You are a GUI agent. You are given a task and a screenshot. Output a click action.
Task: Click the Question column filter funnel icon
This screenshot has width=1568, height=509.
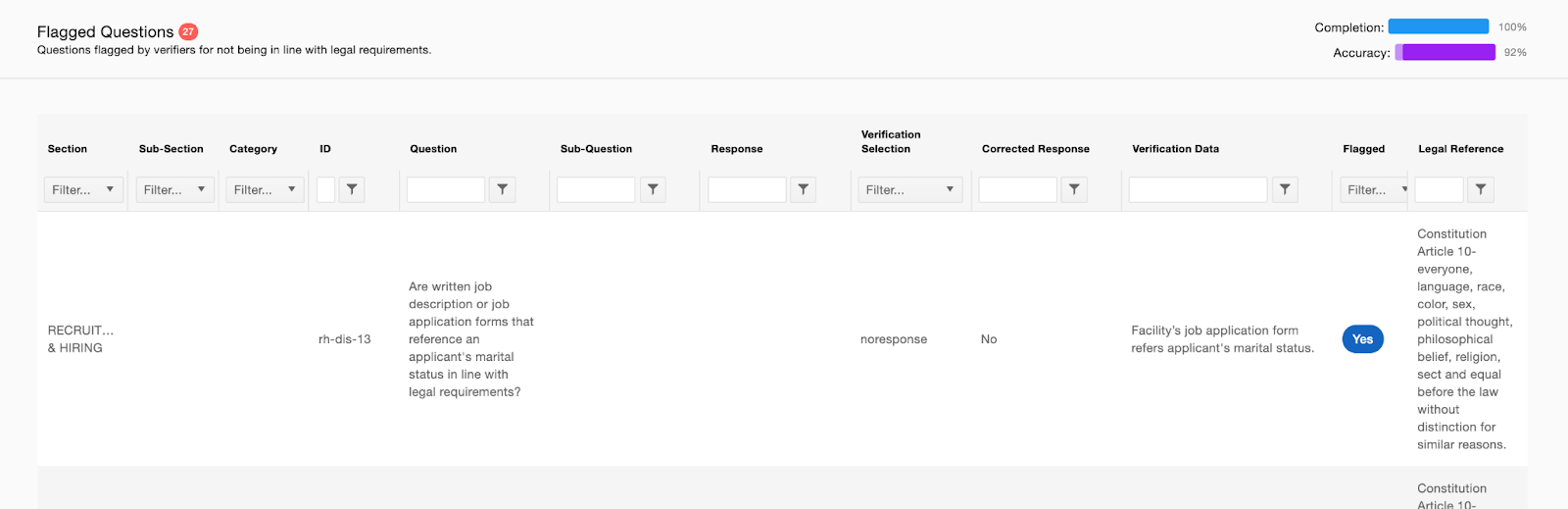pyautogui.click(x=502, y=189)
